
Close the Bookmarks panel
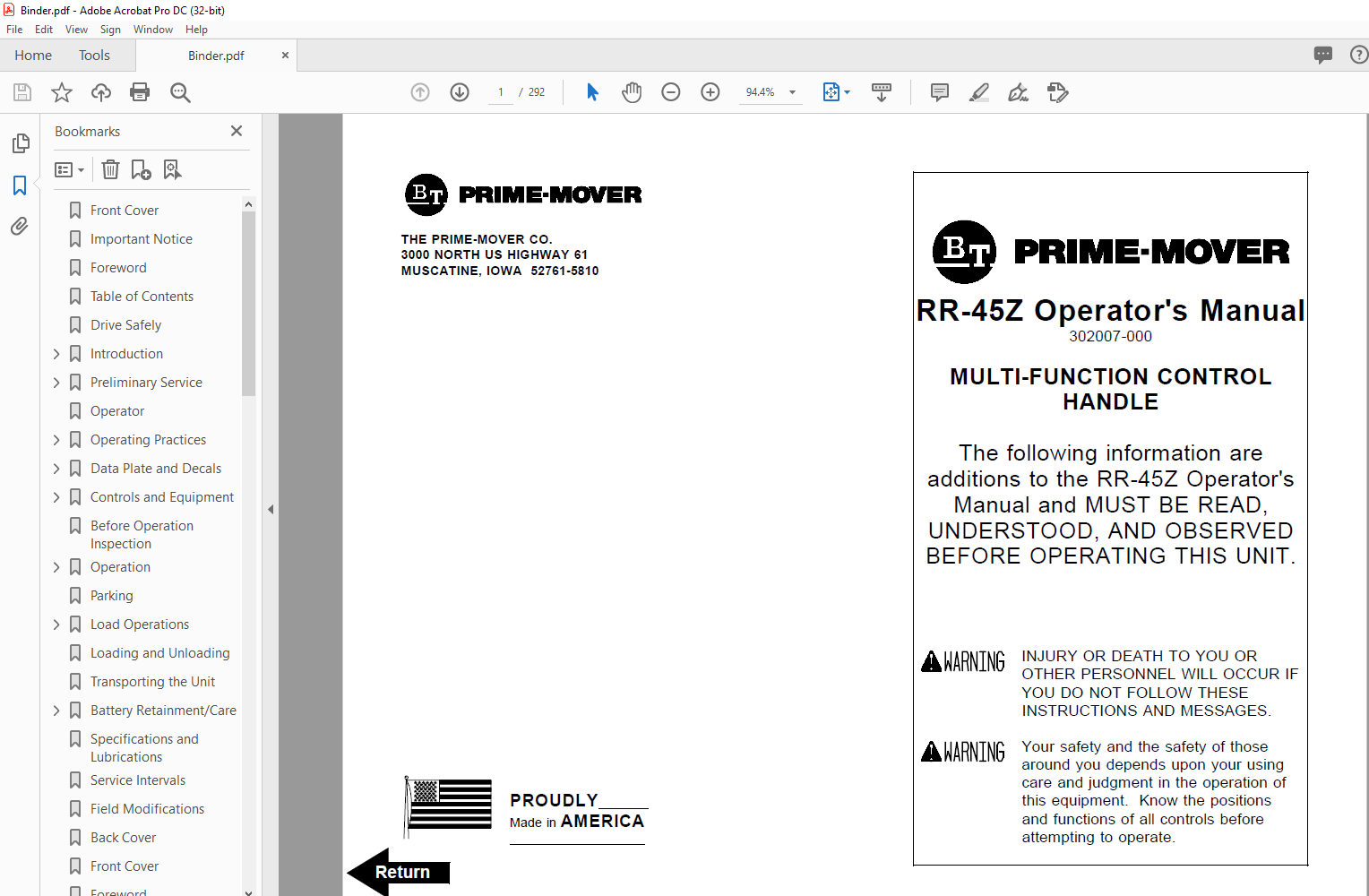coord(237,131)
